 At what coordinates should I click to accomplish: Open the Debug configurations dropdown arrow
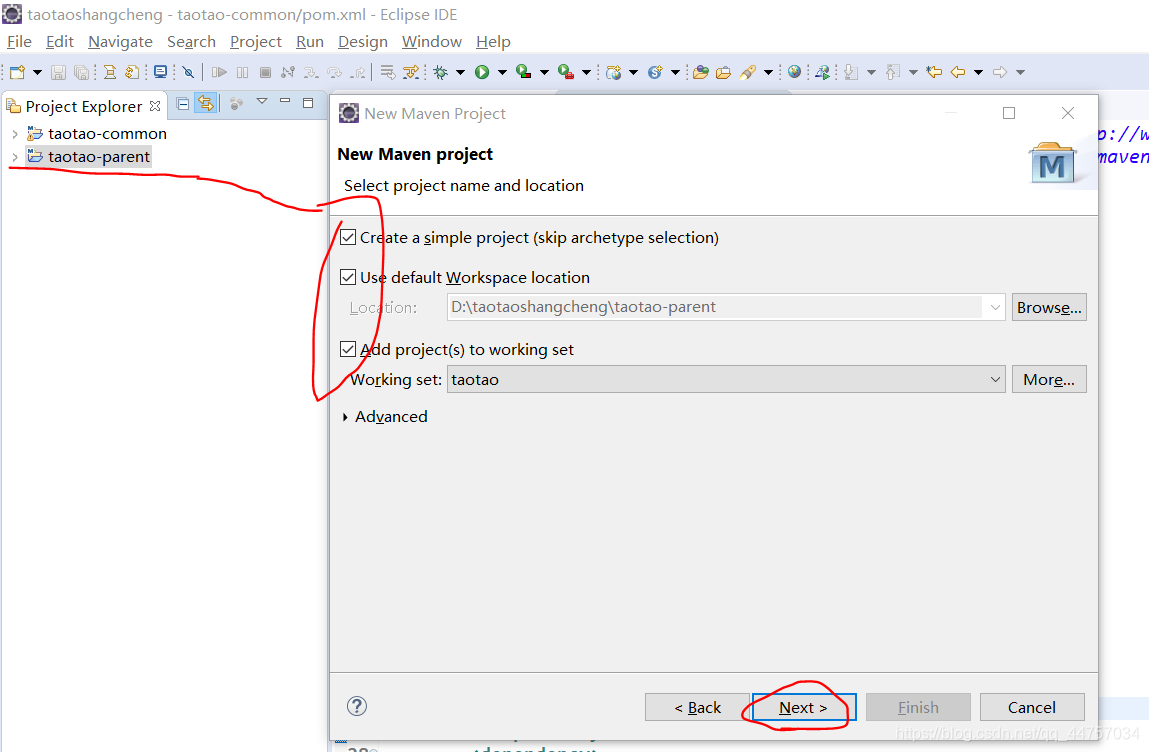[460, 72]
